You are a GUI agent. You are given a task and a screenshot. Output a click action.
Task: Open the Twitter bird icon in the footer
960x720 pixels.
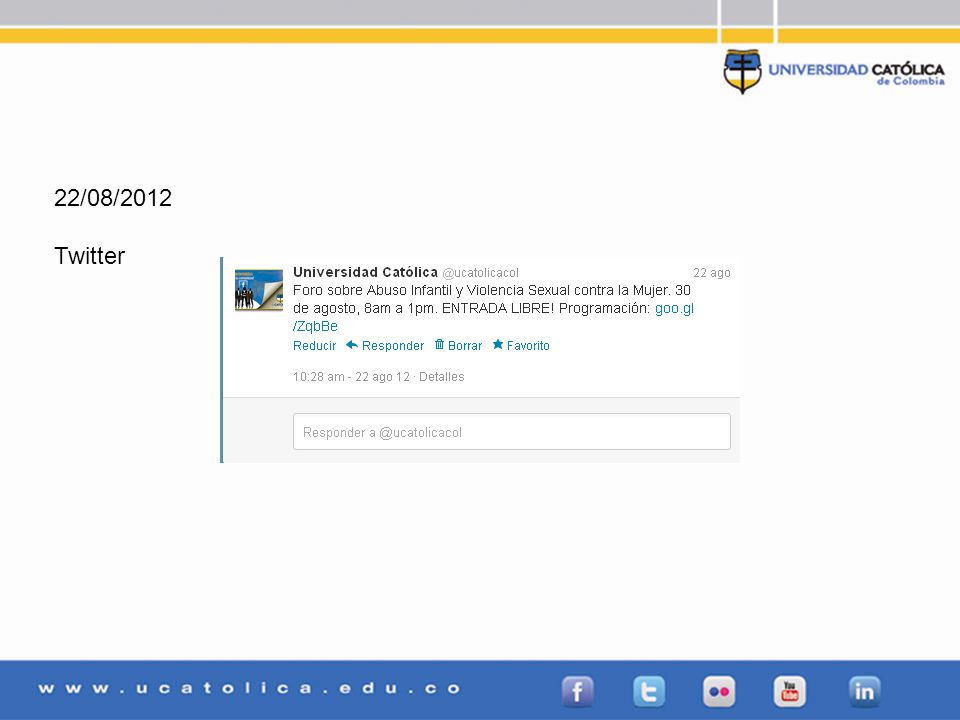pos(649,692)
